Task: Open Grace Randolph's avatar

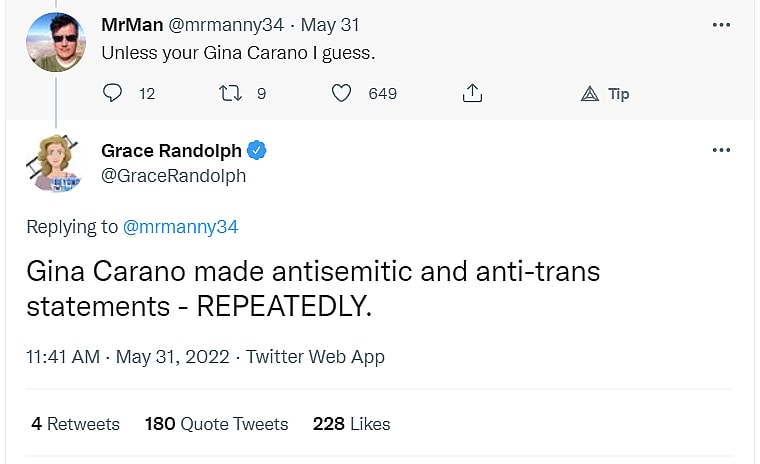Action: [x=56, y=163]
